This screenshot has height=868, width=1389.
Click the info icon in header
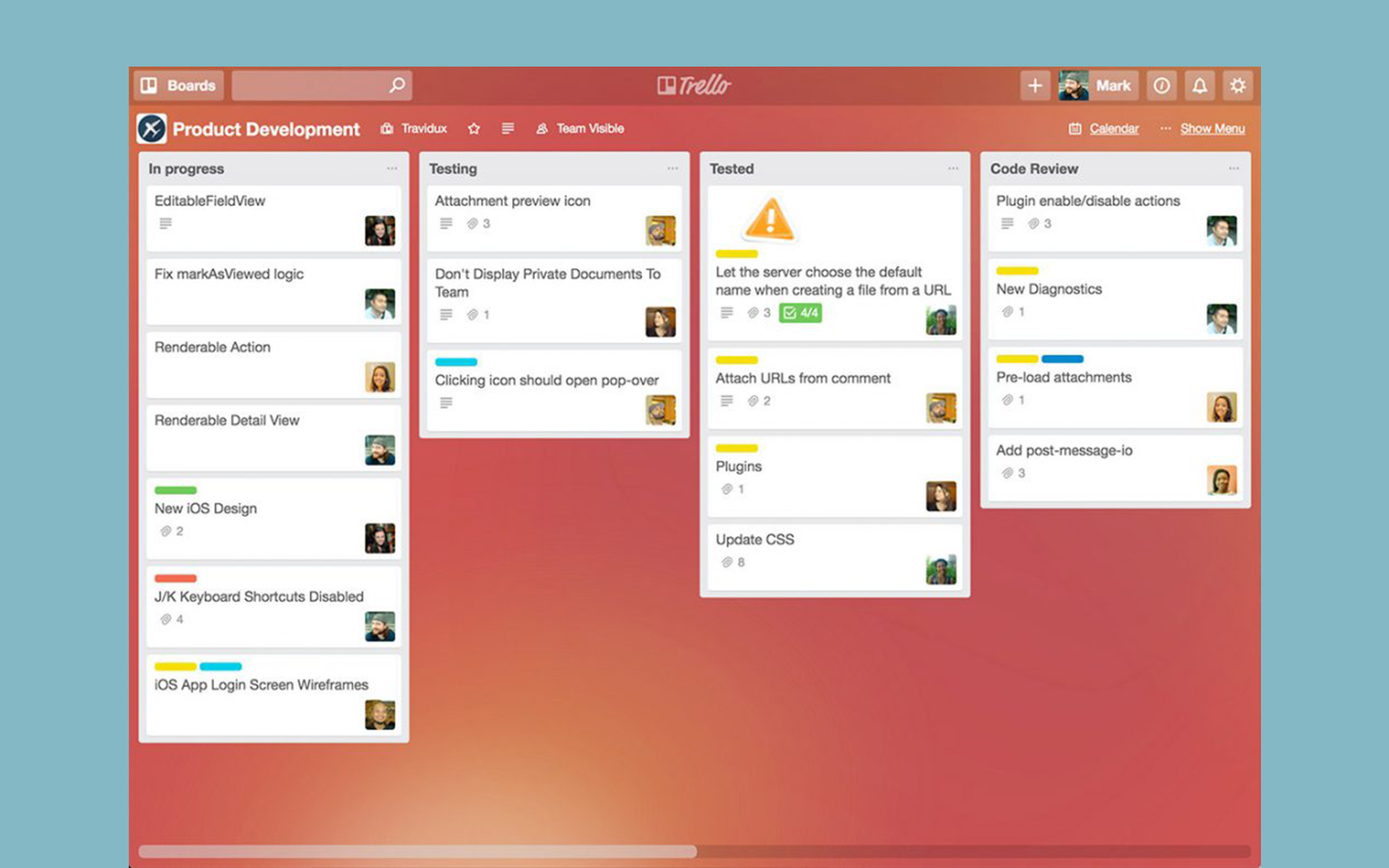(x=1161, y=85)
